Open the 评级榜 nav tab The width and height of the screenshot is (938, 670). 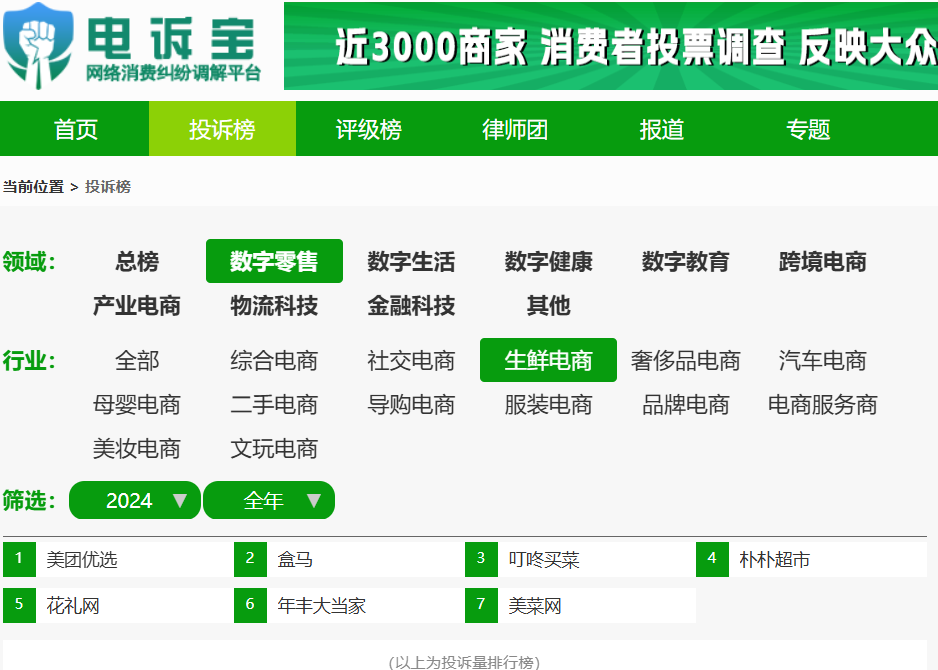coord(368,129)
